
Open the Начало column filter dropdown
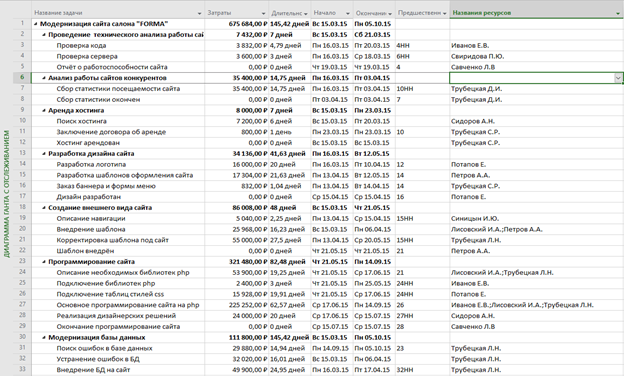point(348,14)
